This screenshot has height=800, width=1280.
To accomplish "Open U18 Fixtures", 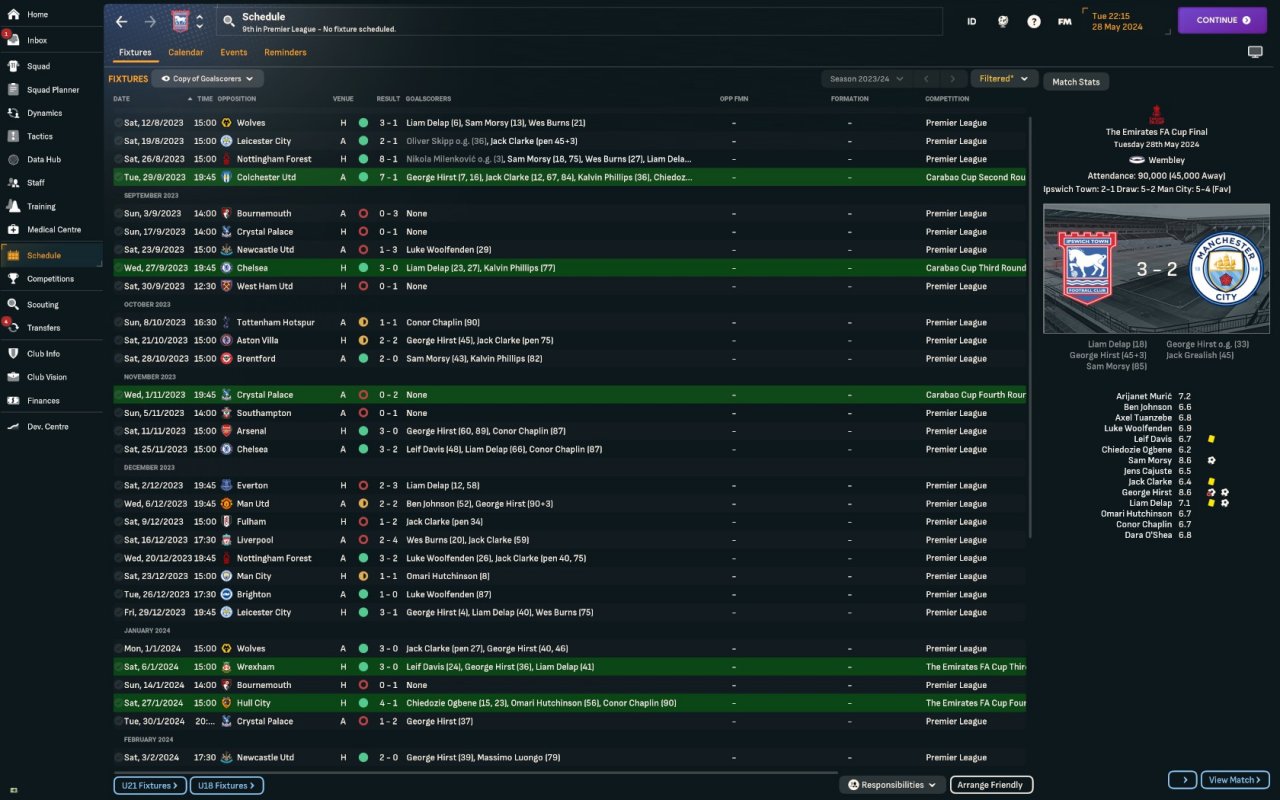I will point(227,786).
